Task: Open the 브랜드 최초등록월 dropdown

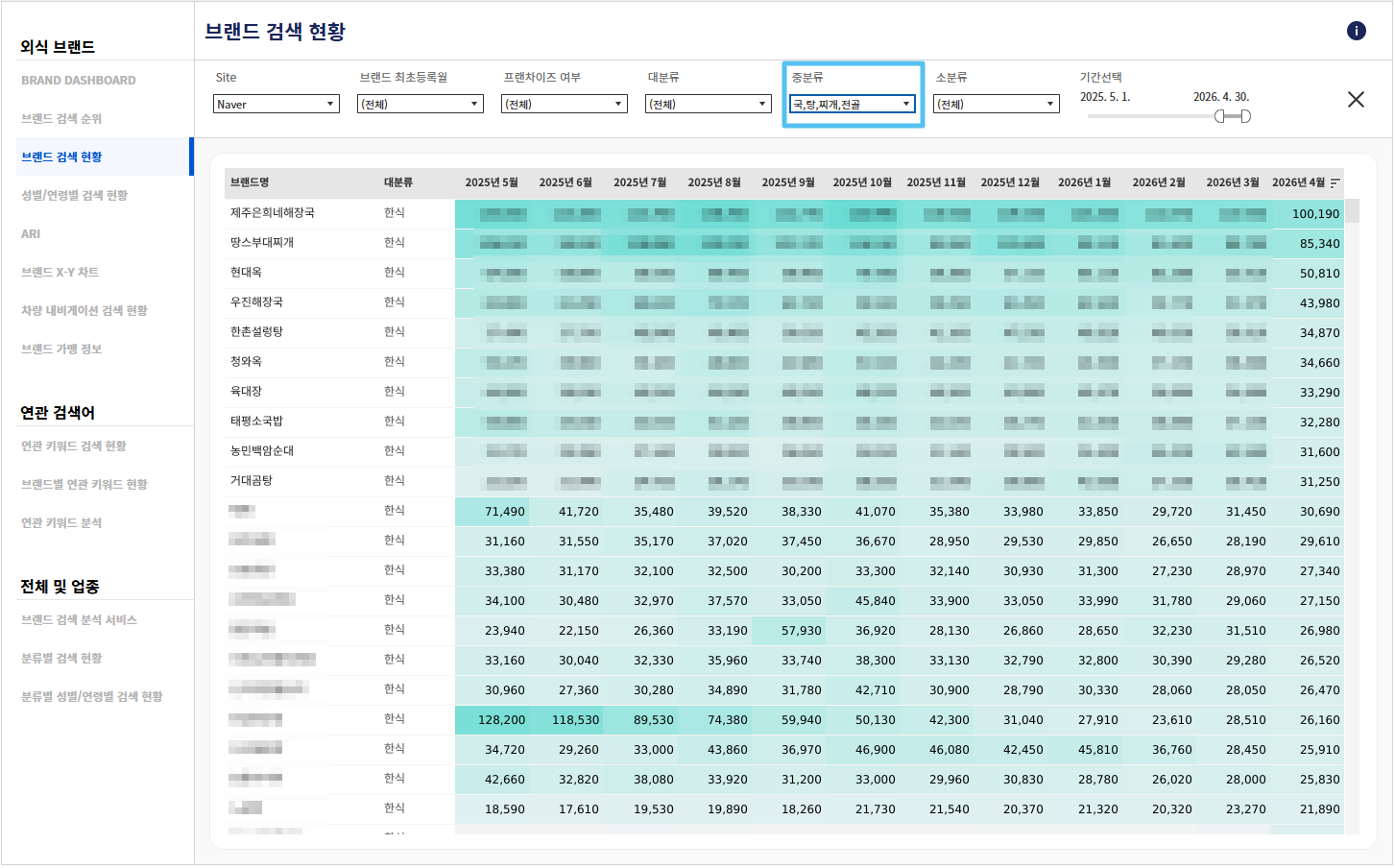Action: 421,104
